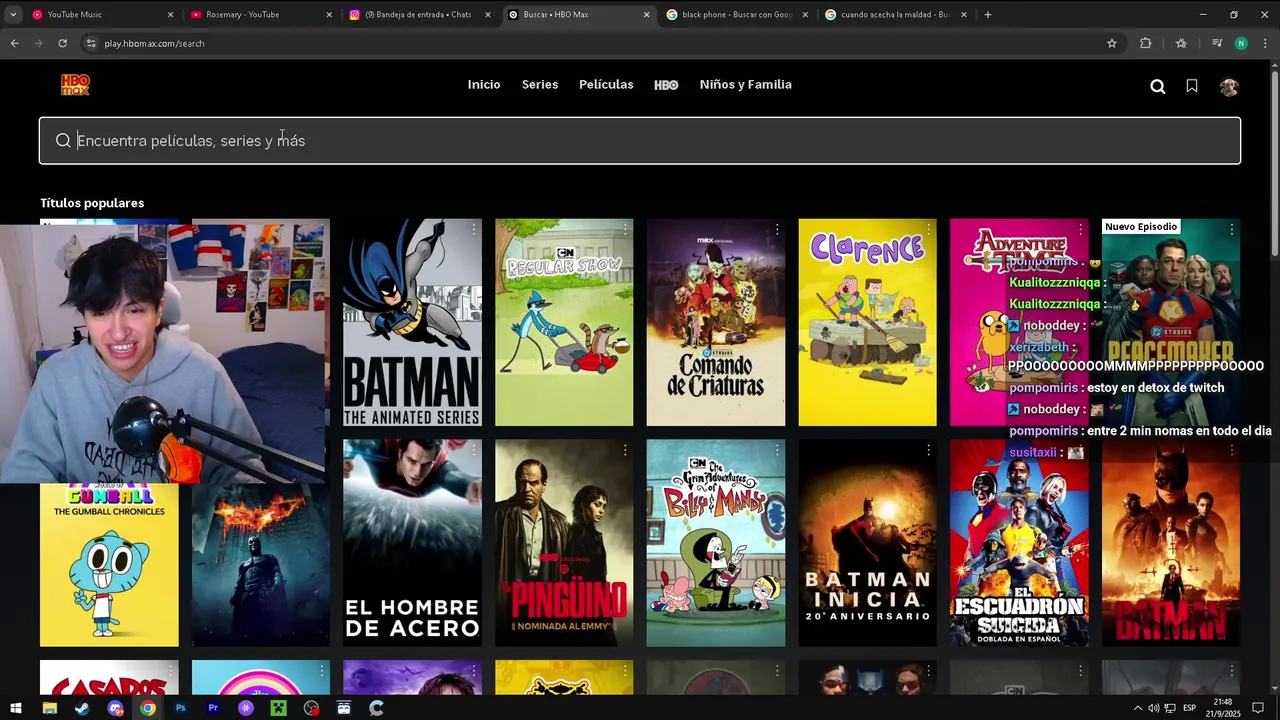Open Chrome media control music-list icon
The image size is (1280, 720).
1217,43
